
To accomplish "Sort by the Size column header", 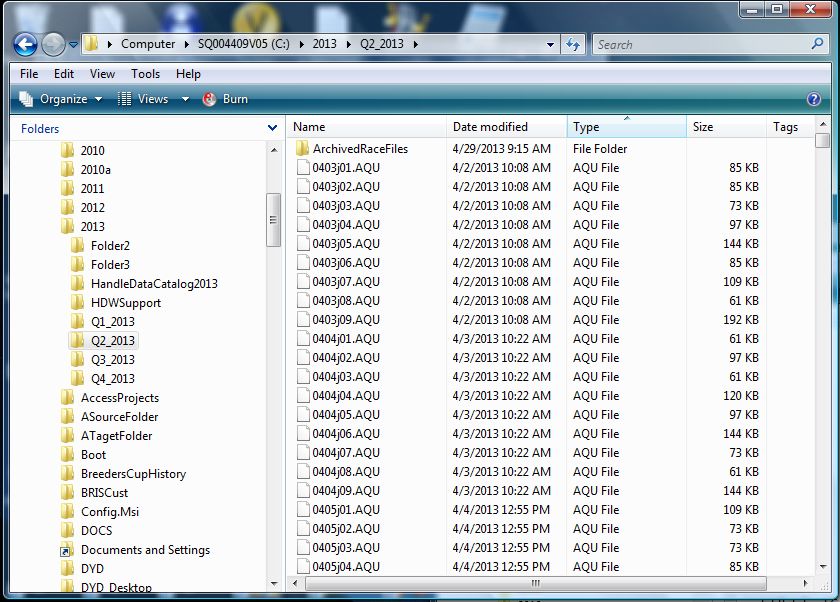I will pyautogui.click(x=726, y=127).
